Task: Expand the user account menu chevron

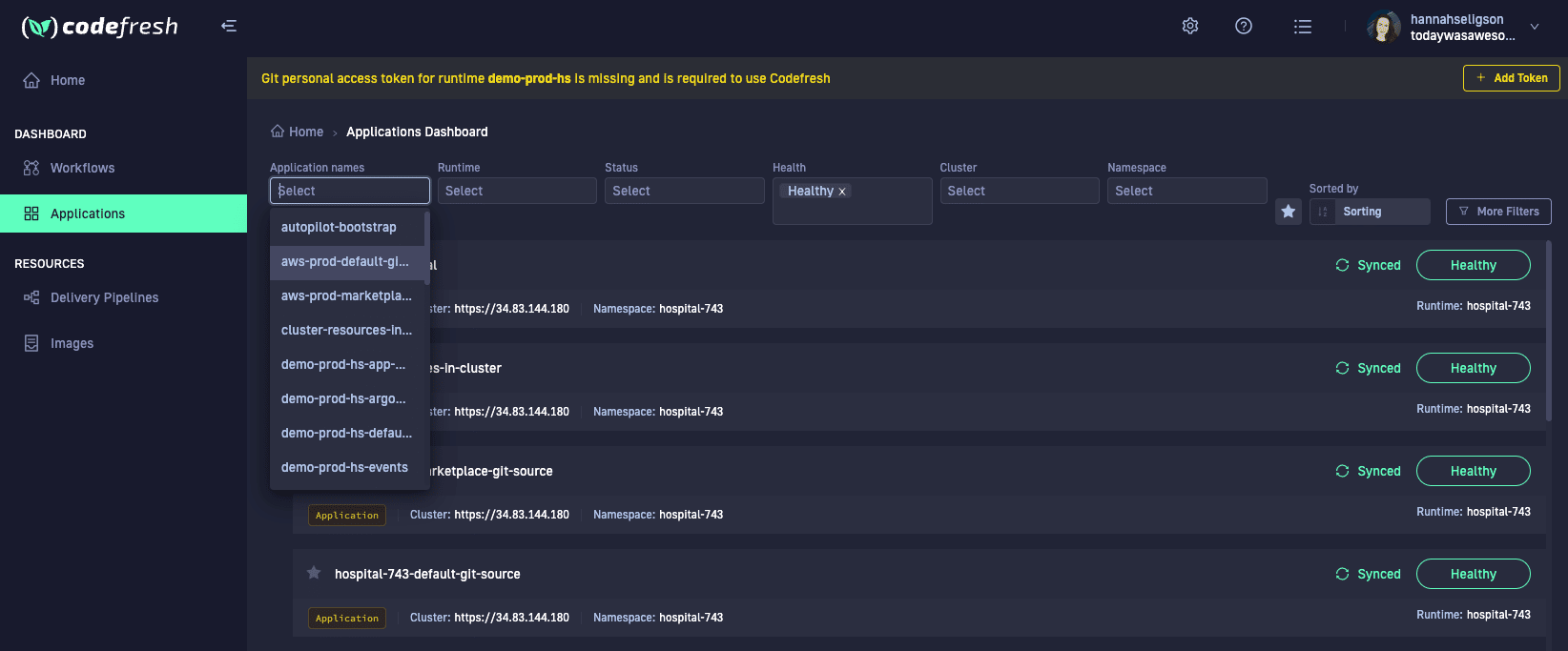Action: (1535, 27)
